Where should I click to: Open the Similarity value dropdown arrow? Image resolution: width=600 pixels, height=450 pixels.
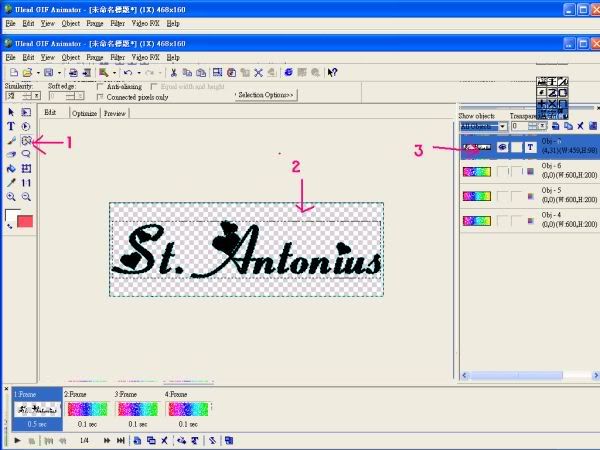tap(37, 96)
